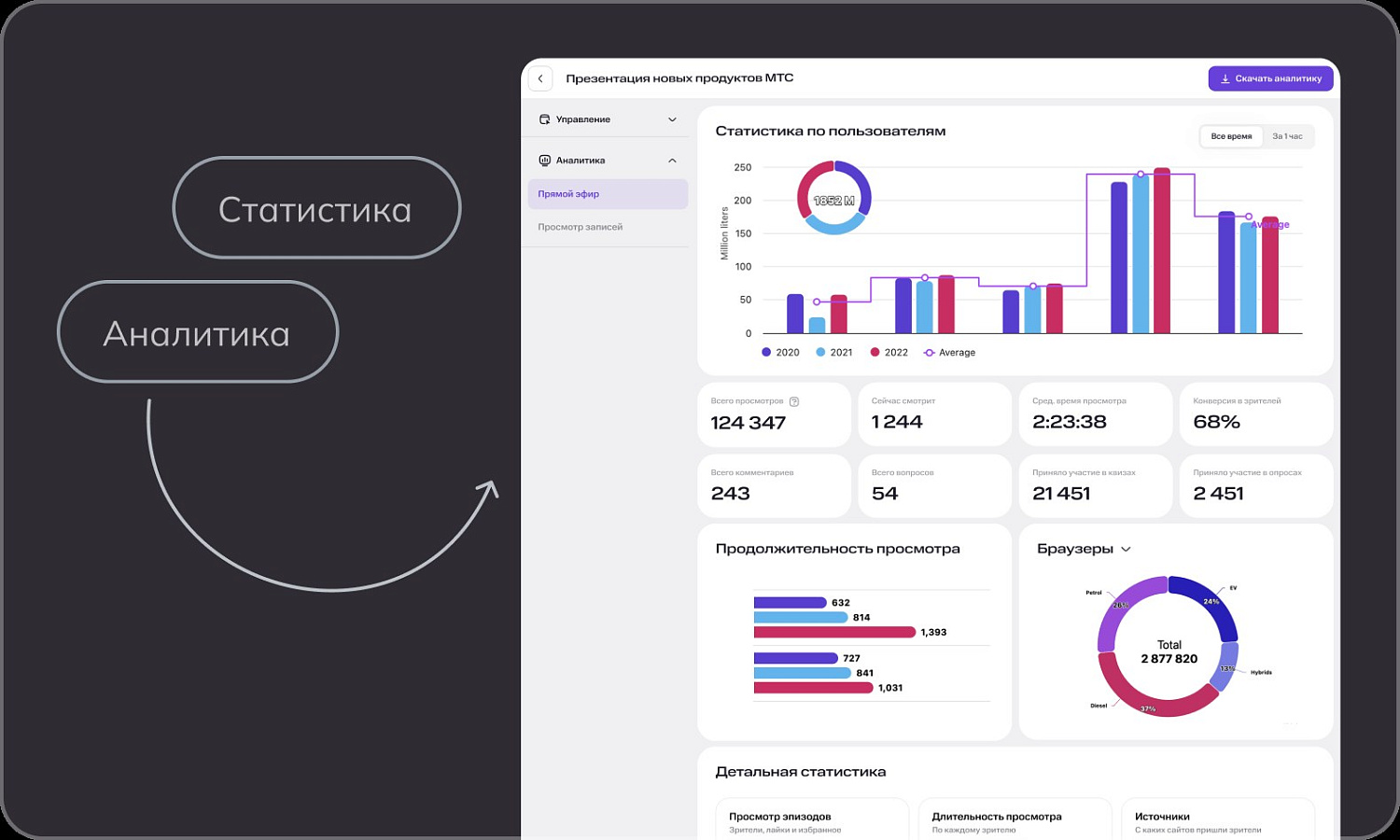Viewport: 1400px width, 840px height.
Task: Click Total 2 877 820 donut center
Action: (1169, 651)
